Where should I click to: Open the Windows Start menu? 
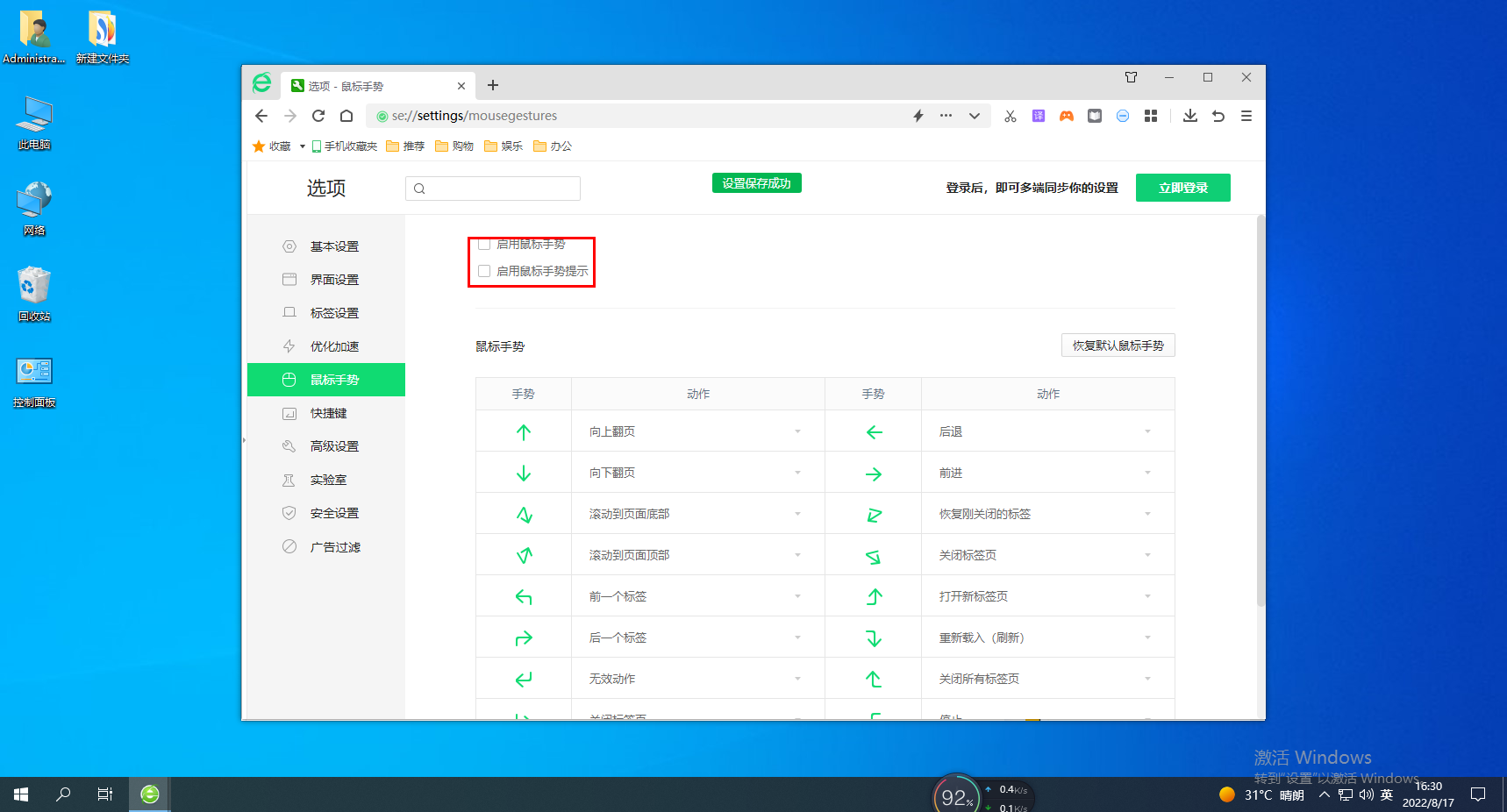pyautogui.click(x=21, y=794)
